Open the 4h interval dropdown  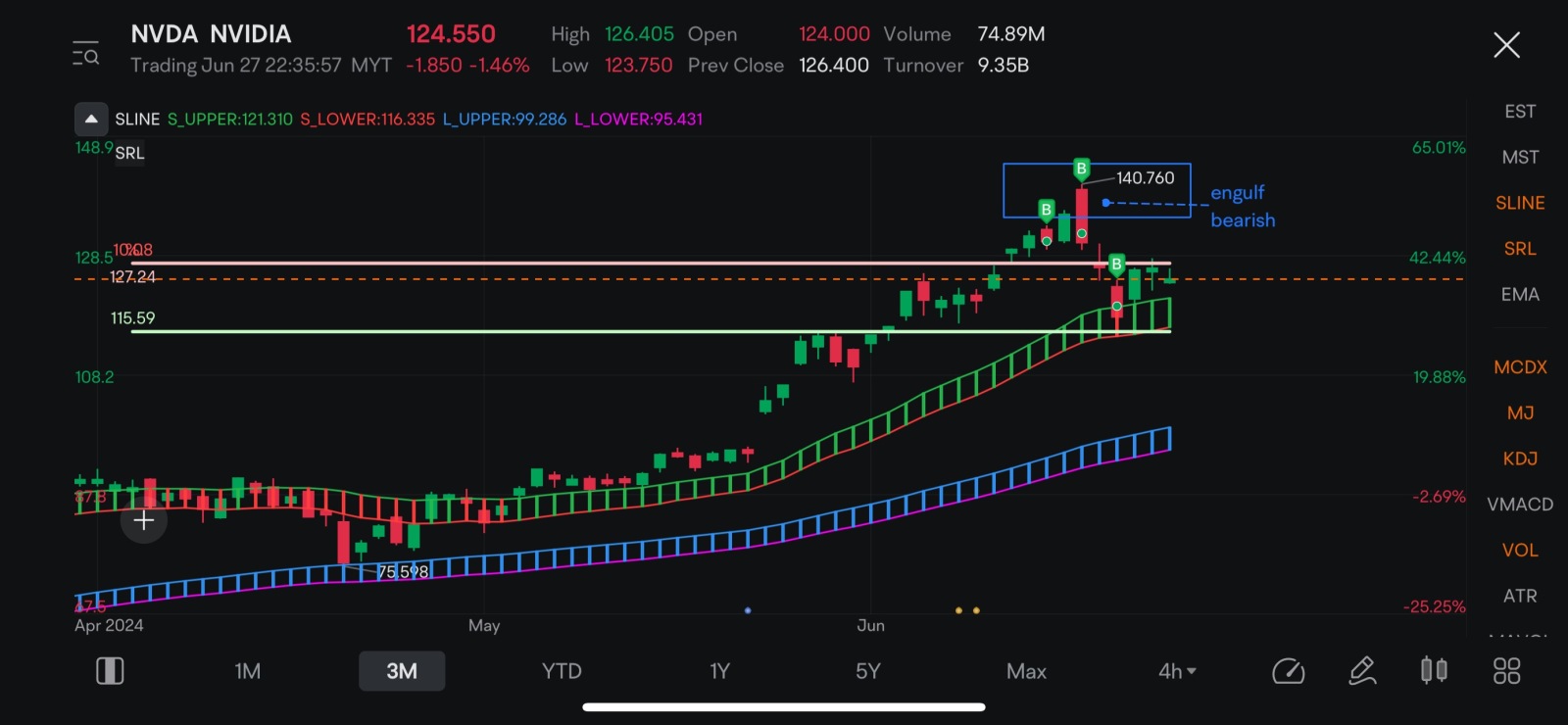tap(1177, 671)
